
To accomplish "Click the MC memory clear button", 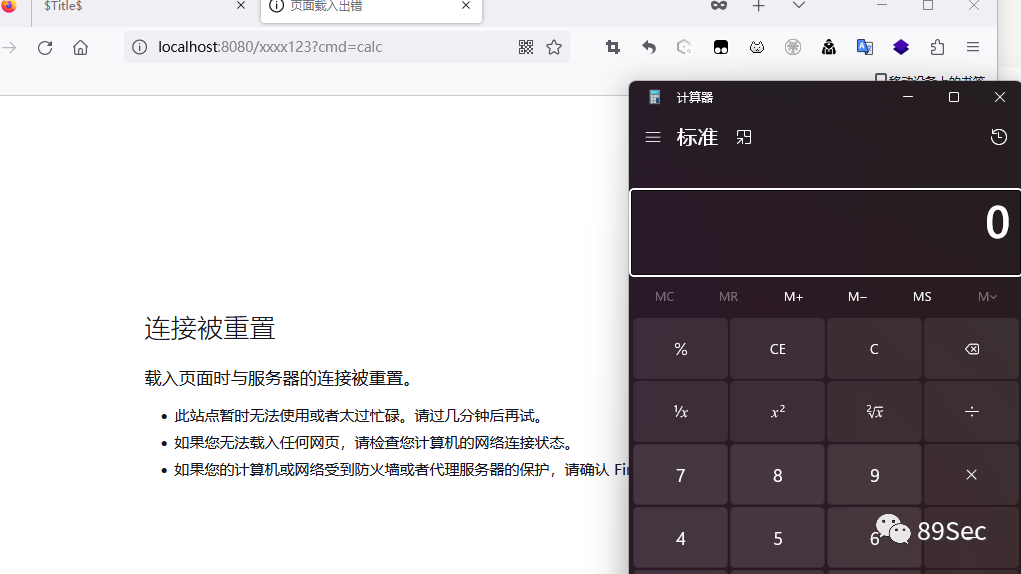I will 664,297.
